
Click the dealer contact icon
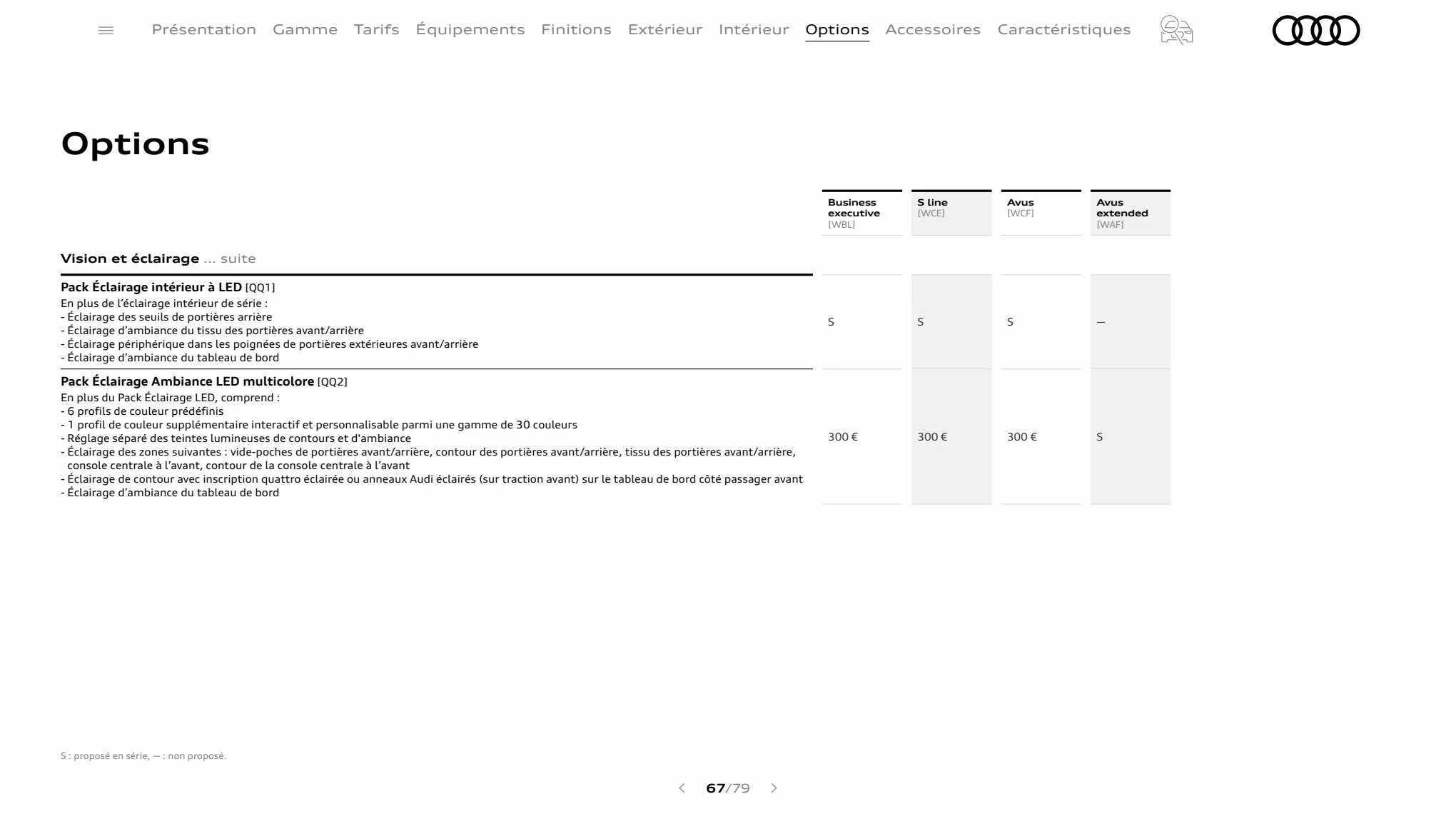(1176, 30)
